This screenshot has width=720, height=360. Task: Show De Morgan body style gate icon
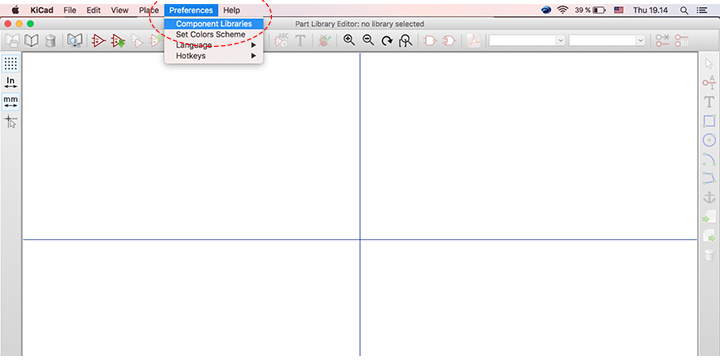pos(449,41)
